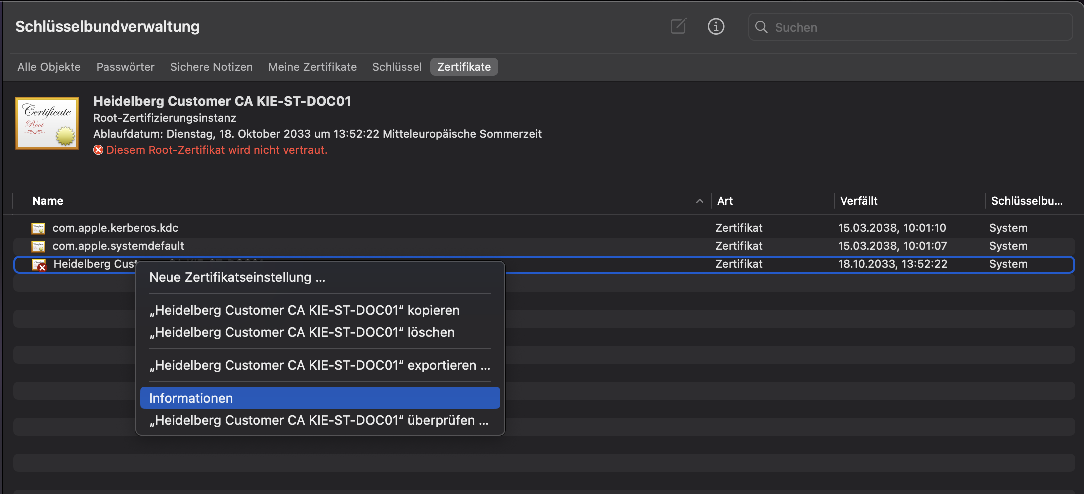Choose the löschen option in context menu
The image size is (1084, 494).
coord(319,332)
